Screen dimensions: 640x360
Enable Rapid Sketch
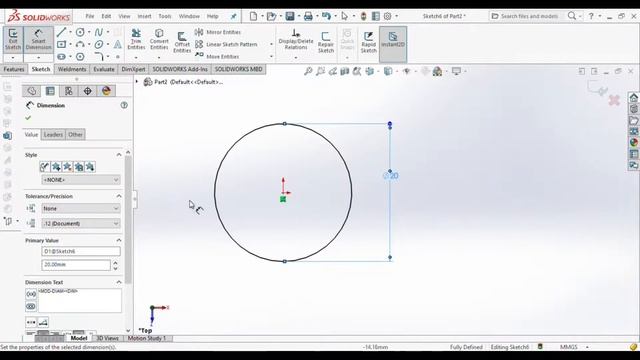click(369, 42)
